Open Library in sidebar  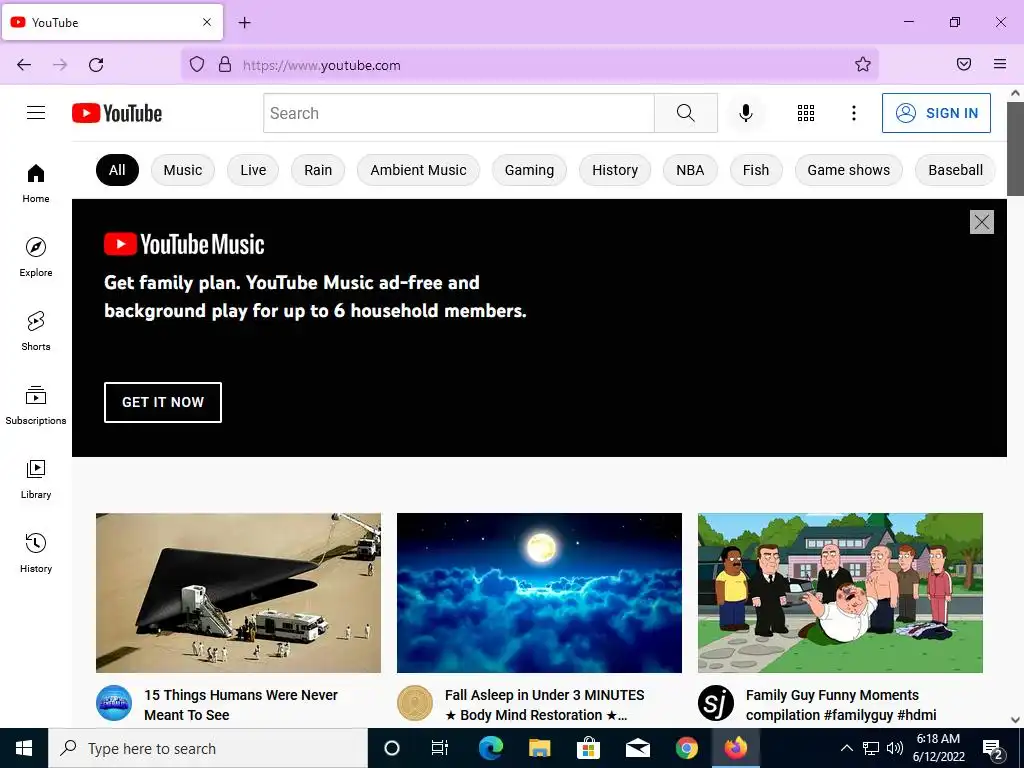pyautogui.click(x=36, y=479)
